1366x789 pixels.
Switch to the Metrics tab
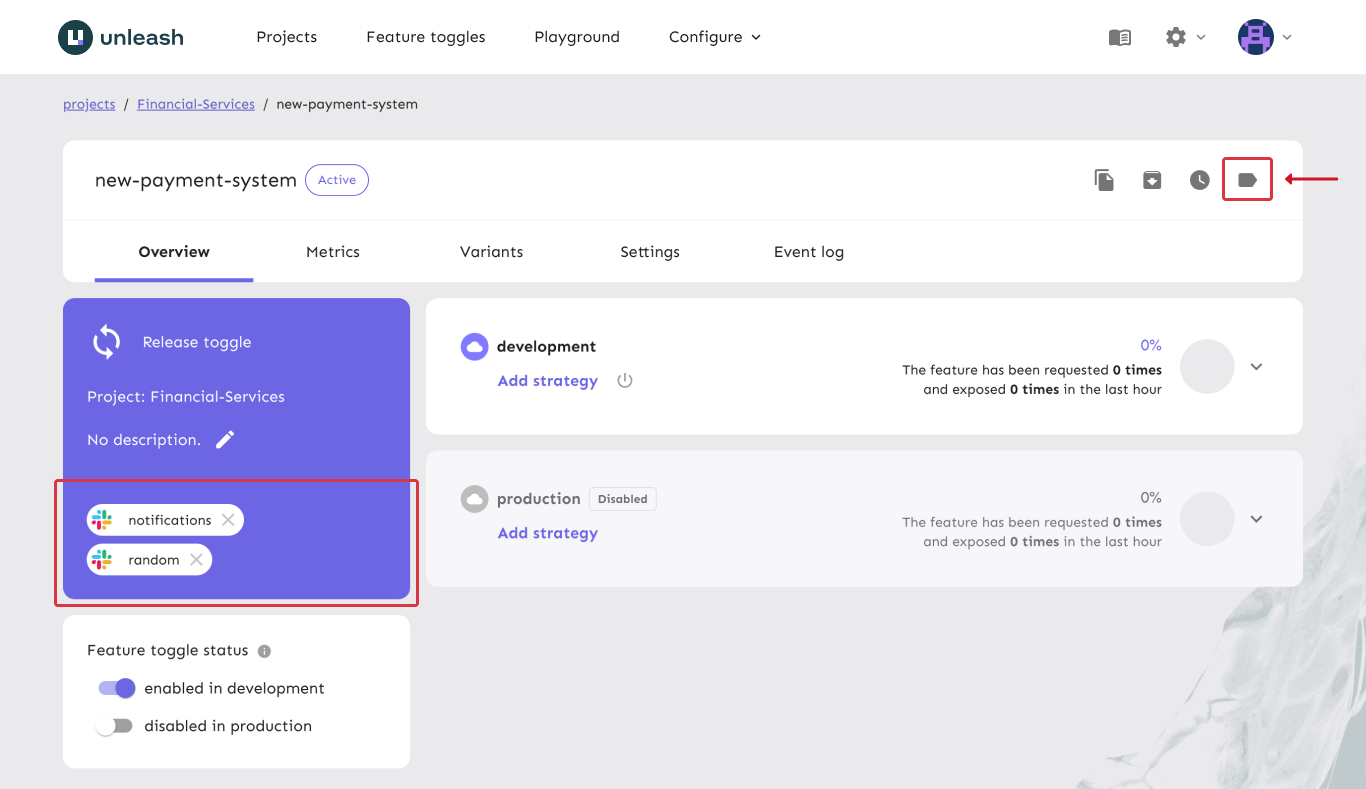click(x=333, y=252)
